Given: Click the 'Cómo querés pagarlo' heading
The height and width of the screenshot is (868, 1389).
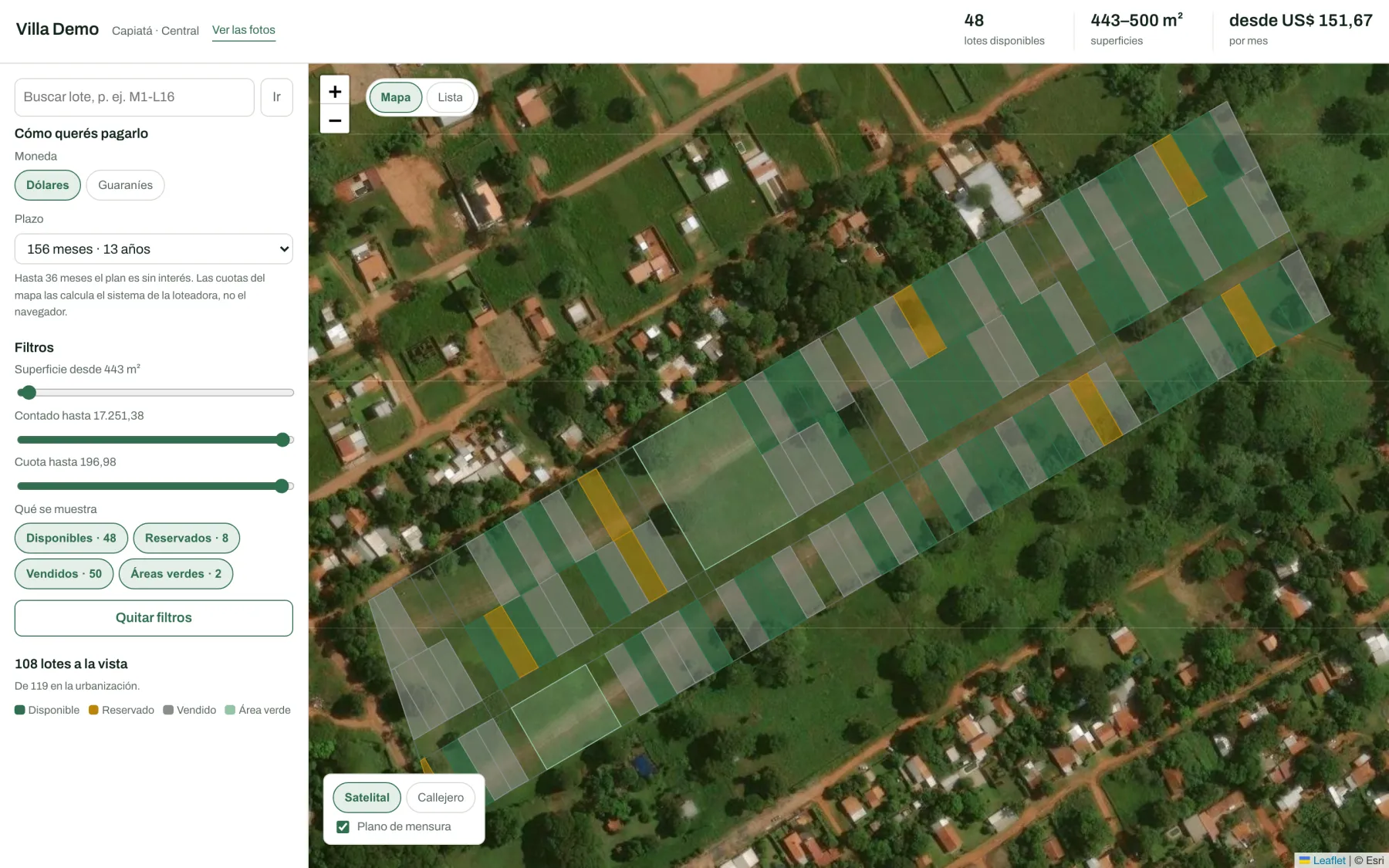Looking at the screenshot, I should [81, 133].
